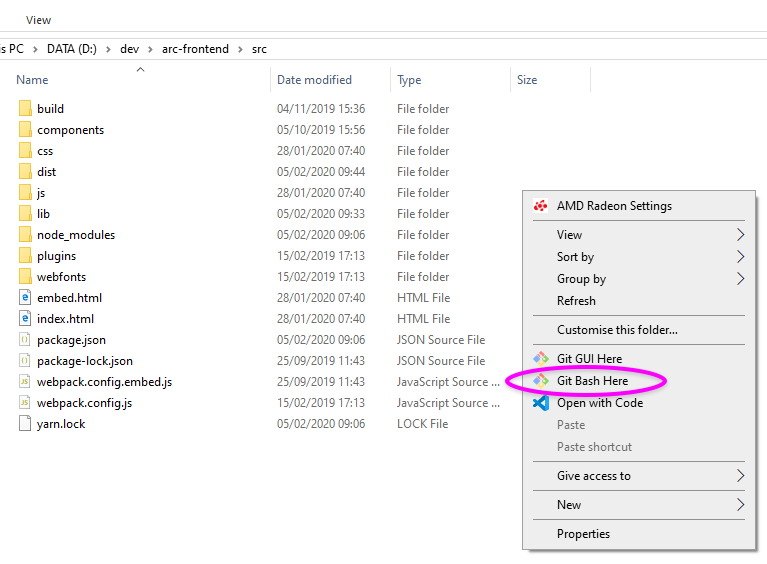
Task: Select Refresh in the context menu
Action: [x=639, y=301]
